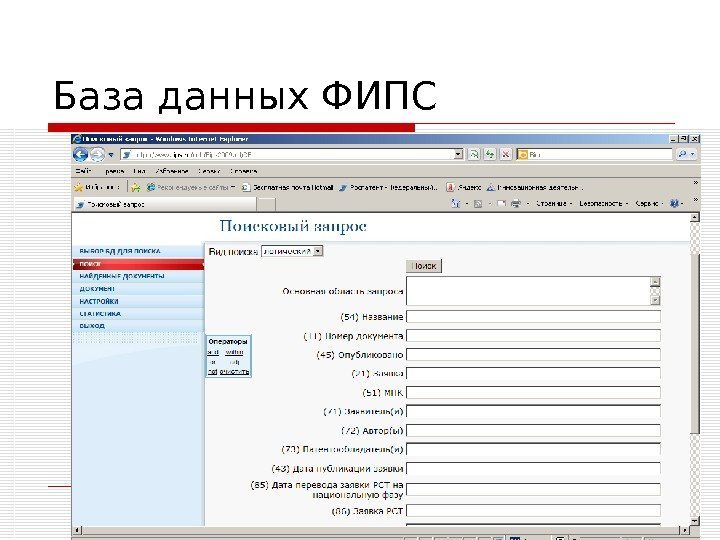The image size is (720, 540).
Task: Open the Страница command bar menu
Action: click(x=554, y=203)
